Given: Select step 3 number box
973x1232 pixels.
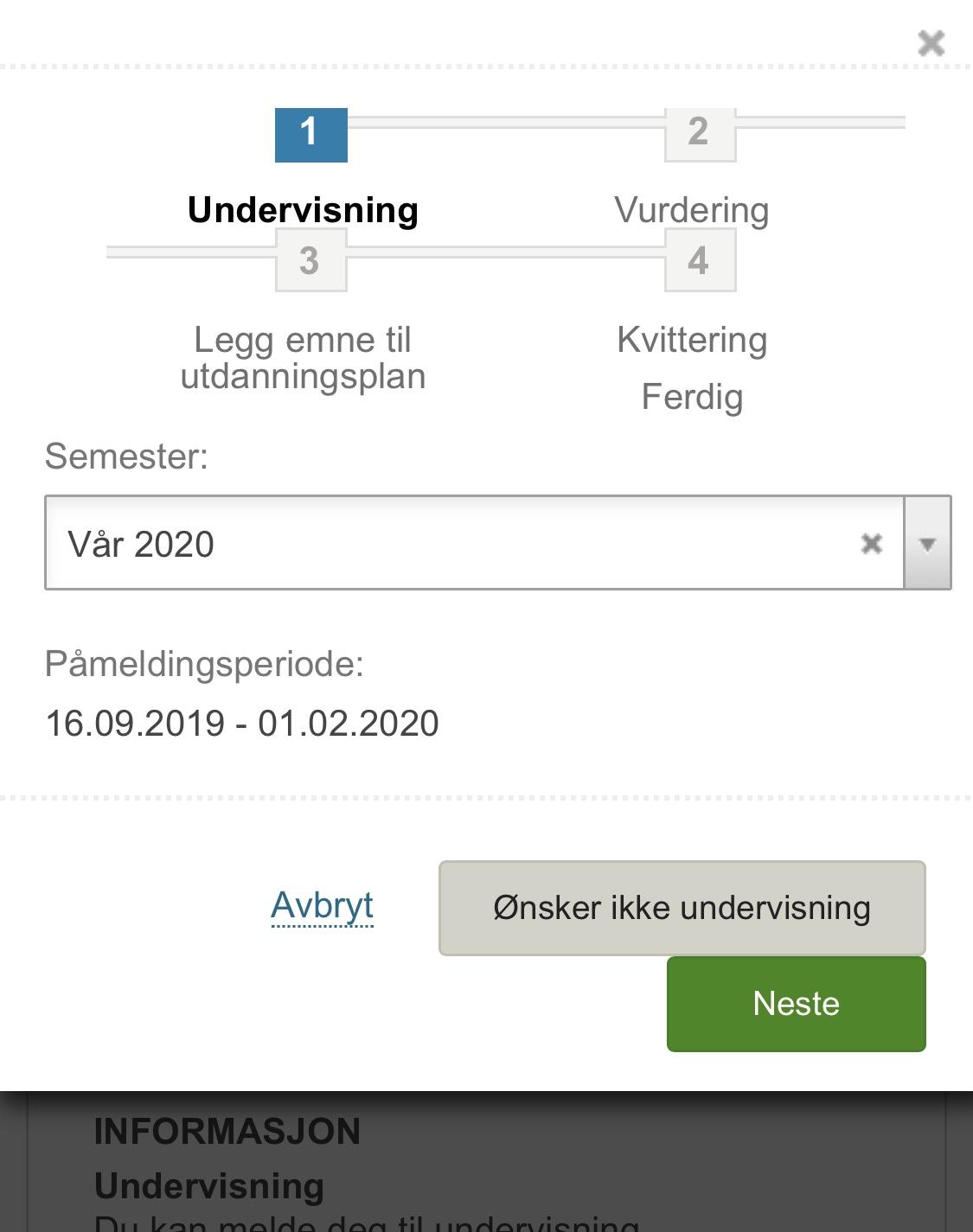Looking at the screenshot, I should (311, 261).
